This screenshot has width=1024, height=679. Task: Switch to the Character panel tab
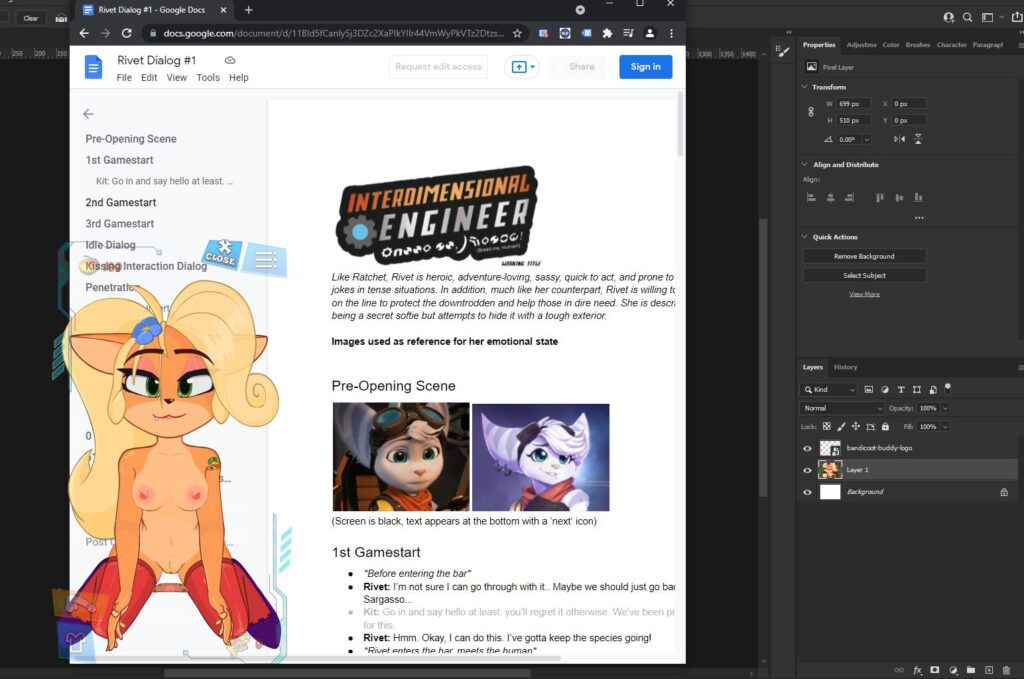(x=952, y=45)
